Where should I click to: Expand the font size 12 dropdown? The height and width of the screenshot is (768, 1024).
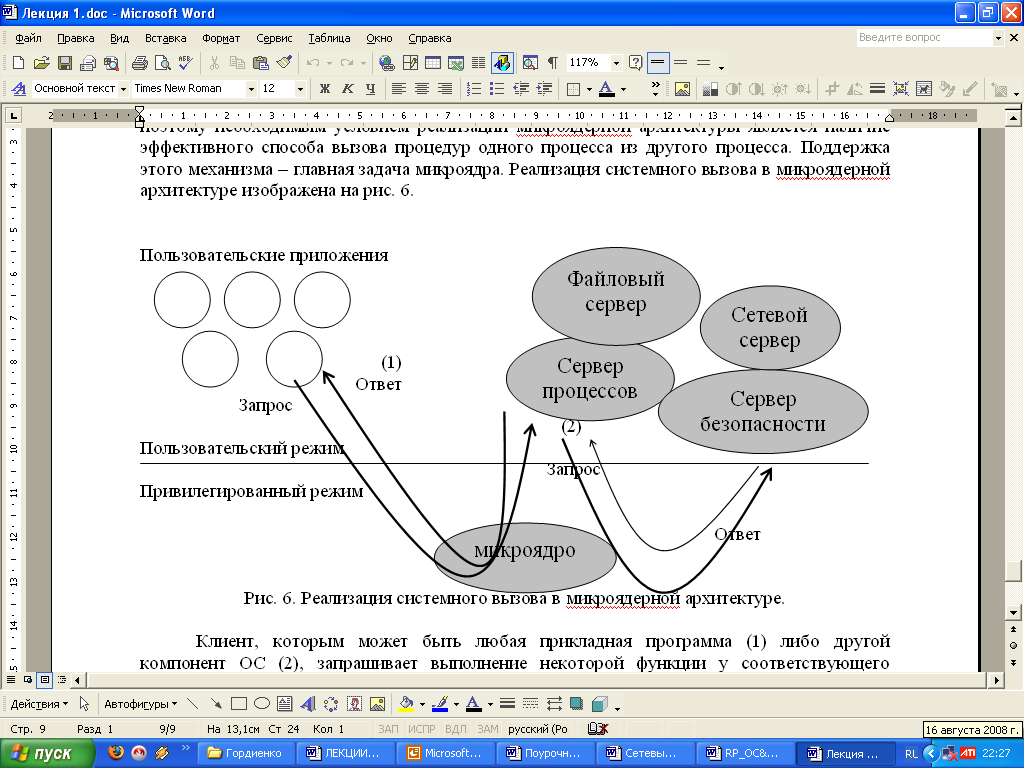[x=300, y=88]
